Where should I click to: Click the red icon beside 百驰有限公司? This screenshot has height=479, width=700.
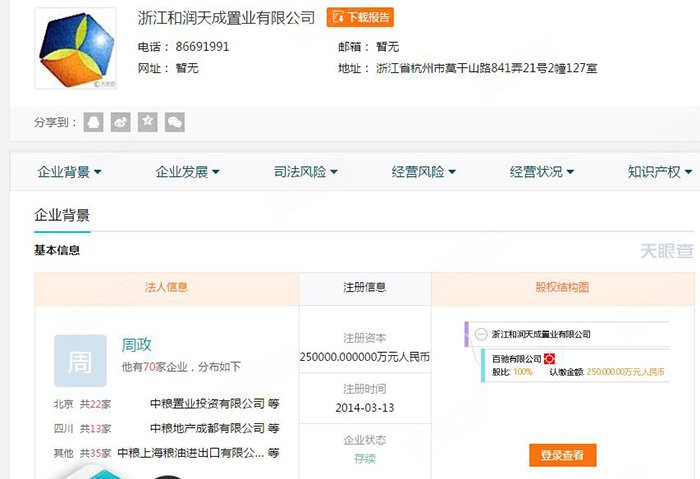point(549,358)
